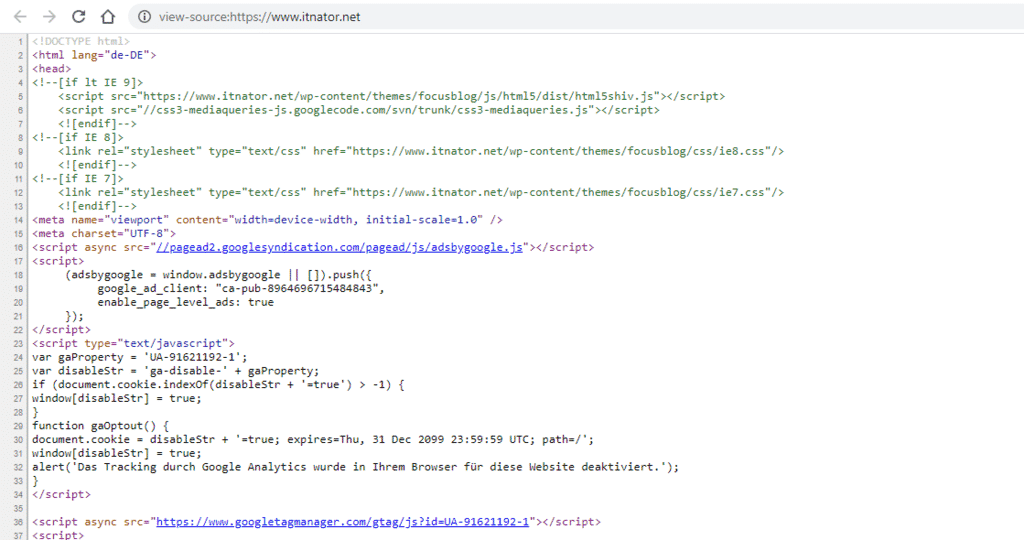
Task: Click the google_ad_client ca-pub value line
Action: point(241,289)
